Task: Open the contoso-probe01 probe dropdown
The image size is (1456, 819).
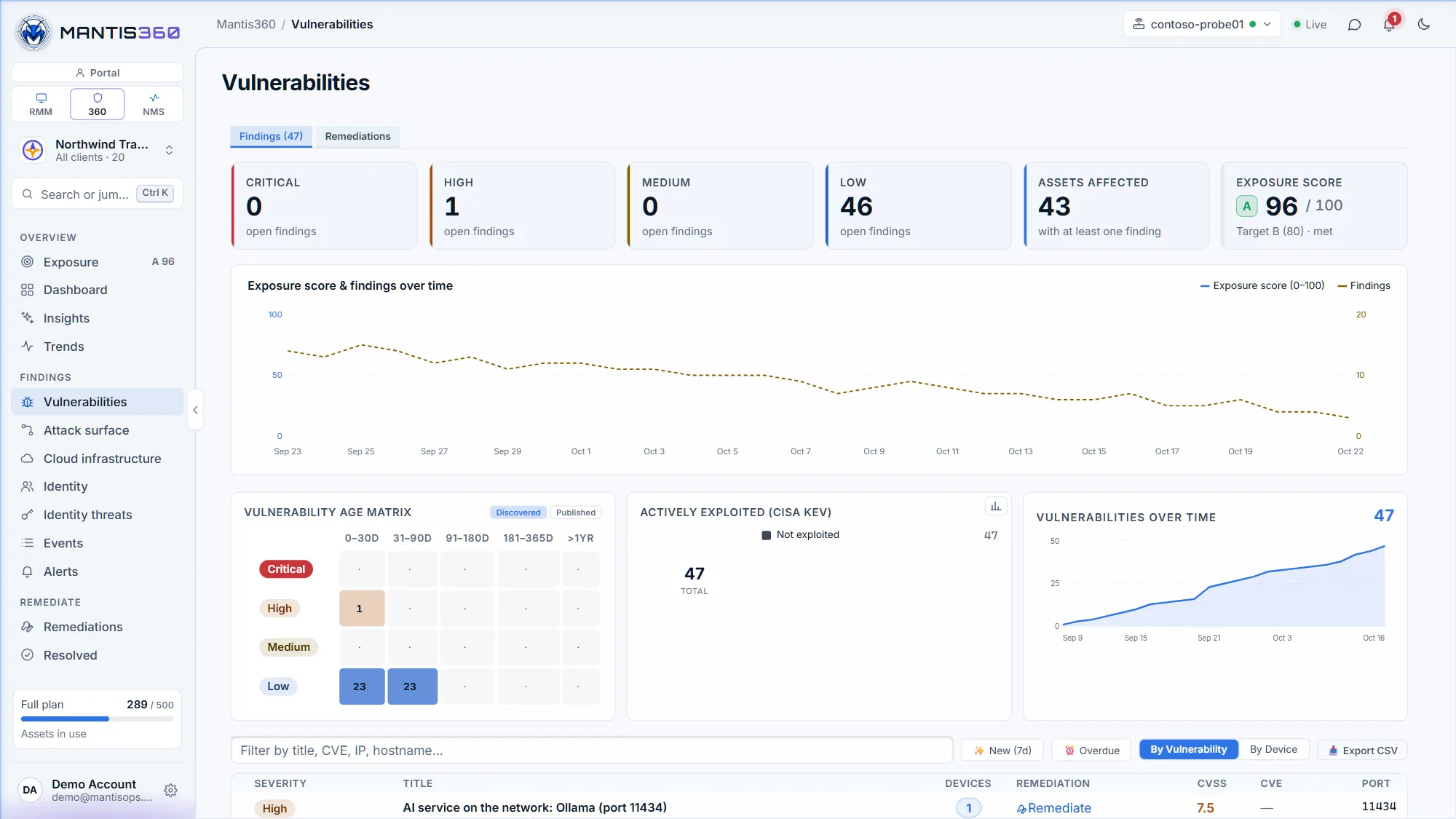Action: coord(1202,24)
